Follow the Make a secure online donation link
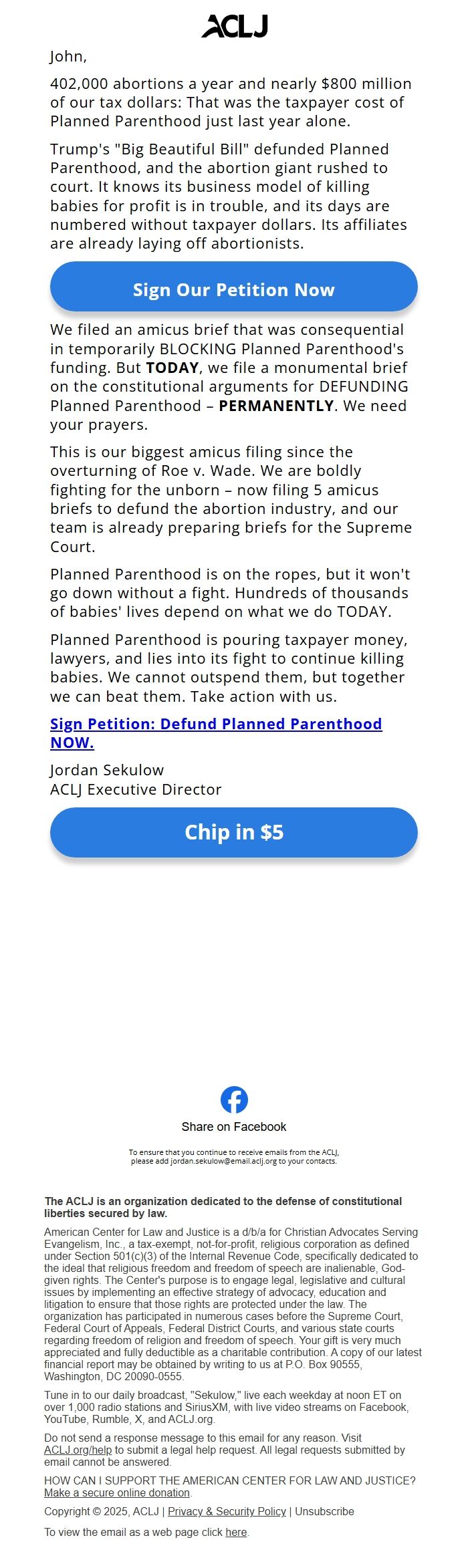This screenshot has width=468, height=1568. (x=117, y=1492)
